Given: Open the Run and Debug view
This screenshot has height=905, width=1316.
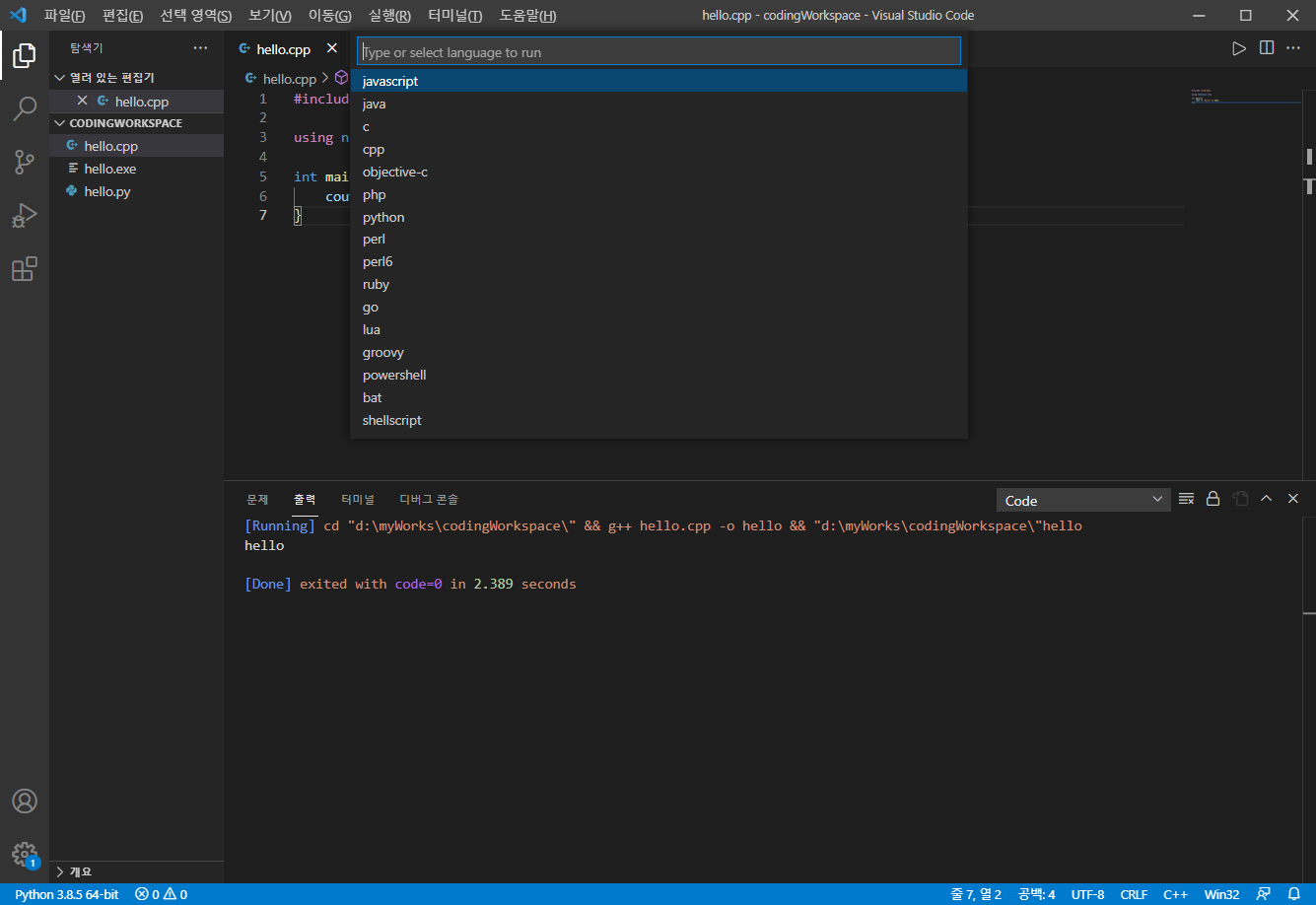Looking at the screenshot, I should click(25, 216).
